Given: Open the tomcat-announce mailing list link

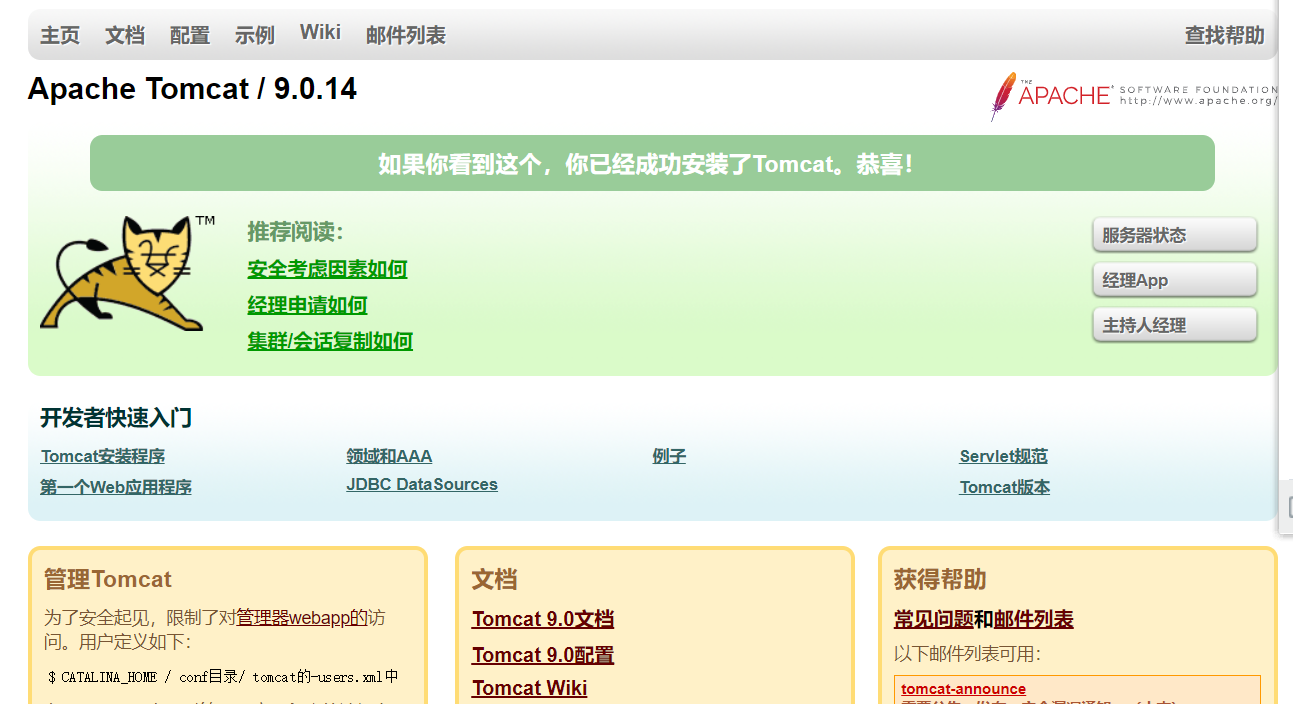Looking at the screenshot, I should tap(962, 689).
